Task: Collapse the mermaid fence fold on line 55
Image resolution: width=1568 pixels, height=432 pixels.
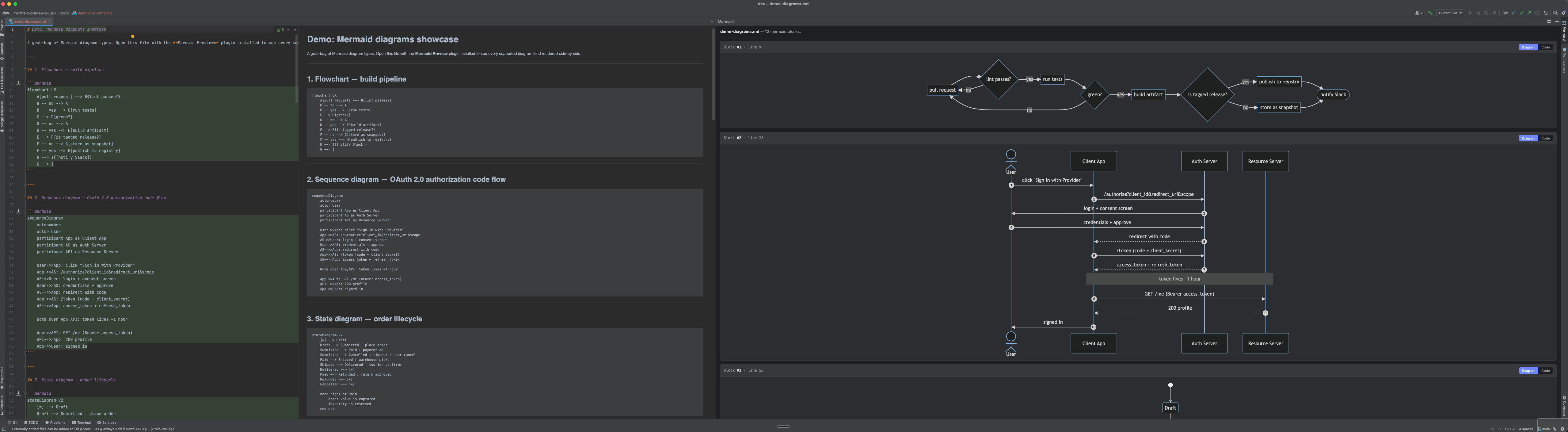Action: pyautogui.click(x=25, y=394)
